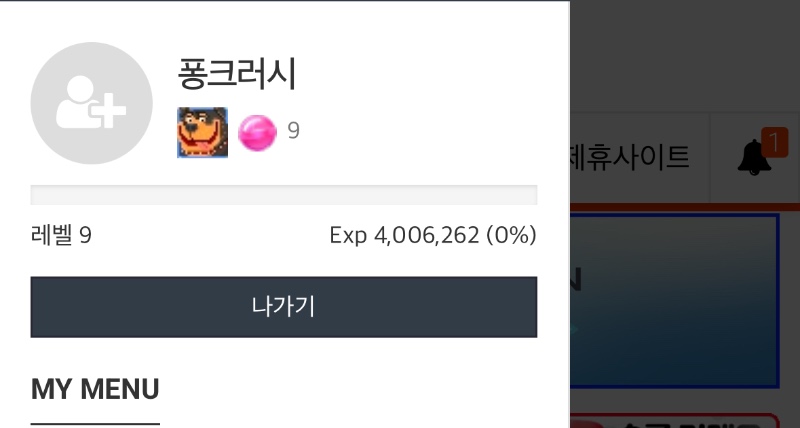Image resolution: width=800 pixels, height=428 pixels.
Task: Click the letter N on dark banner
Action: (x=576, y=280)
